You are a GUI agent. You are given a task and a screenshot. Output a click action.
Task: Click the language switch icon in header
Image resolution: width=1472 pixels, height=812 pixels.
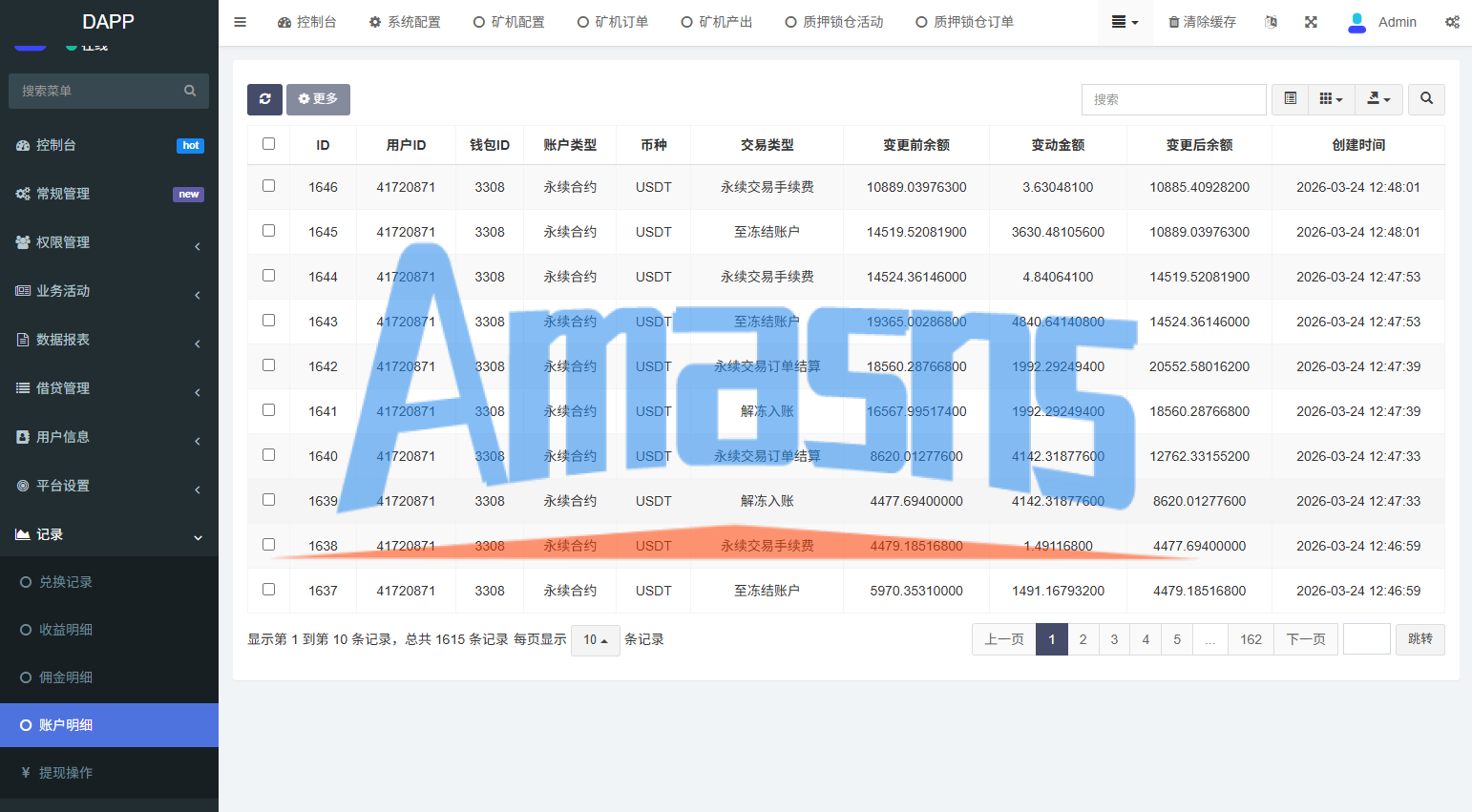pyautogui.click(x=1271, y=22)
